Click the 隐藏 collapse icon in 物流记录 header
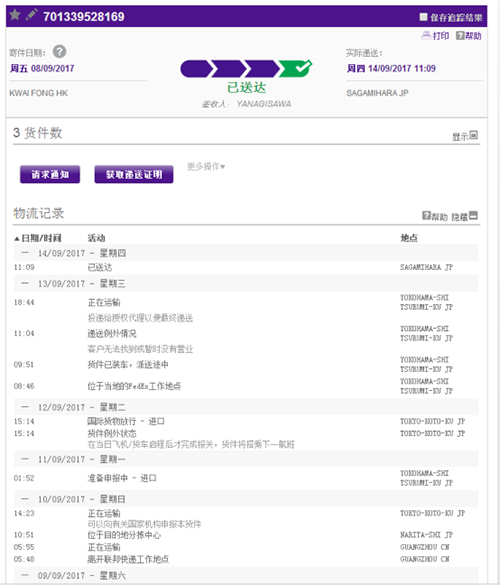This screenshot has height=585, width=500. tap(474, 215)
